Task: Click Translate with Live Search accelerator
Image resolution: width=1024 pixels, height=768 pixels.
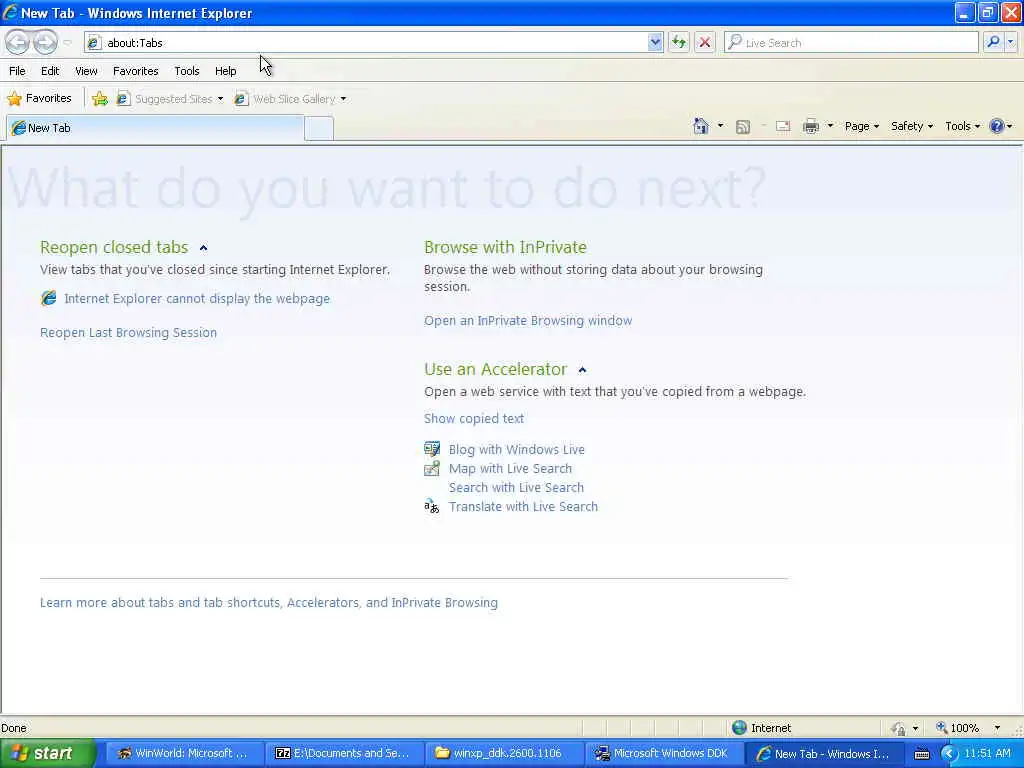Action: tap(523, 506)
